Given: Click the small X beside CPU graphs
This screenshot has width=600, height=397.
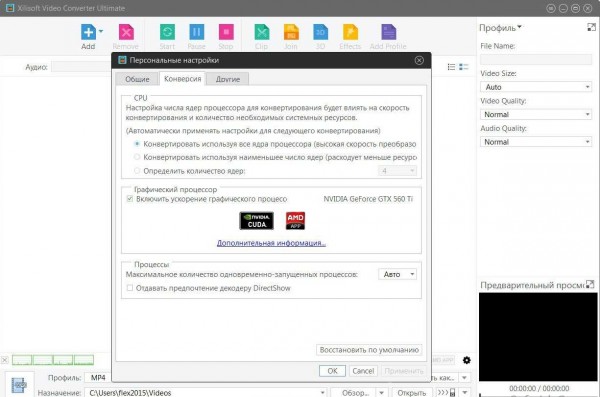Looking at the screenshot, I should click(x=5, y=360).
